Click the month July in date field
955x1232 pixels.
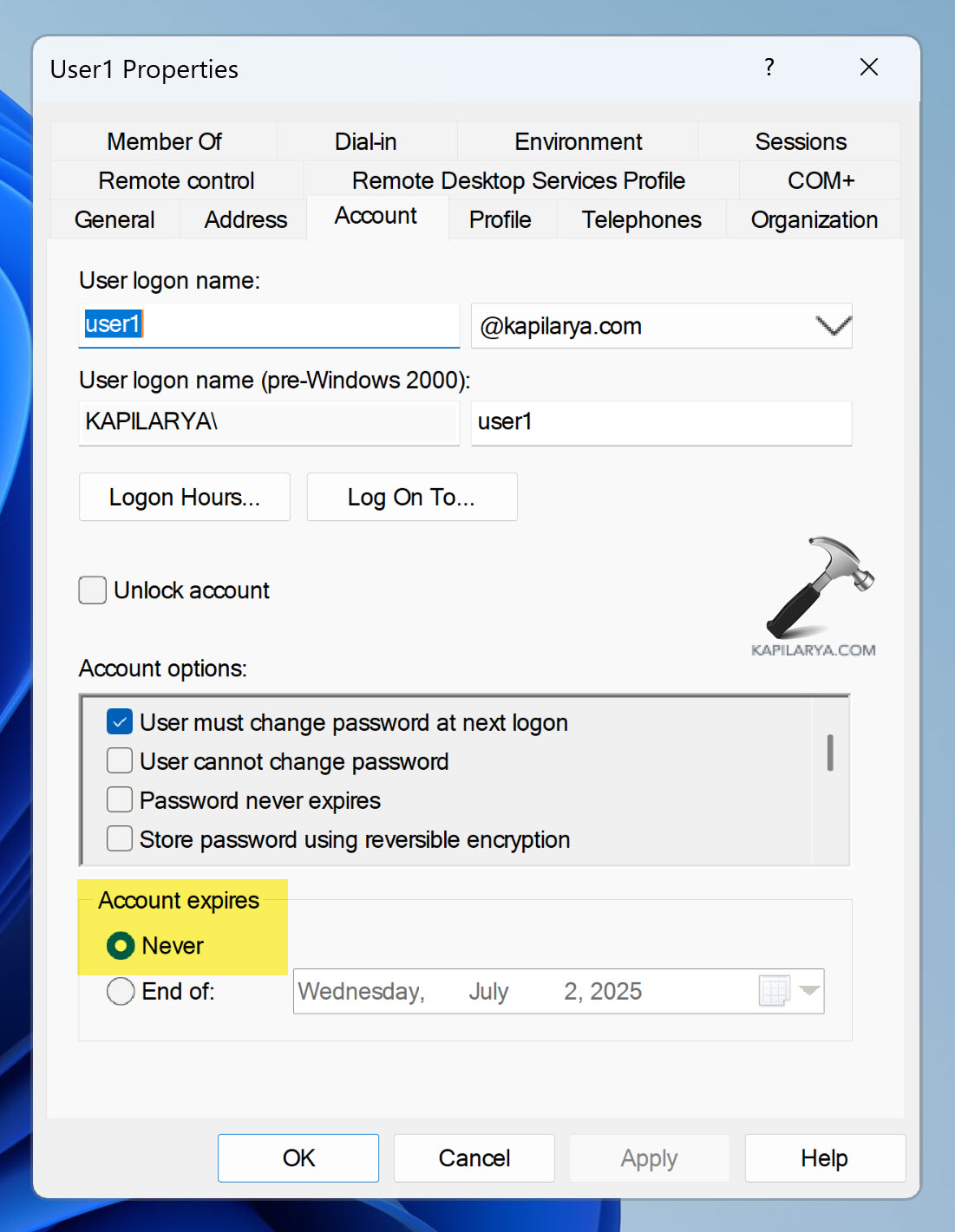[x=488, y=991]
